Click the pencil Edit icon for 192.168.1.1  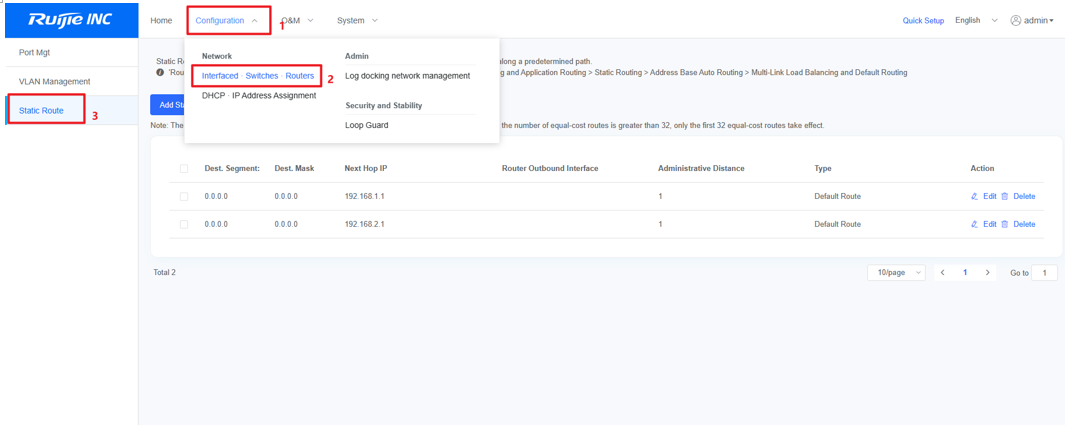tap(974, 196)
